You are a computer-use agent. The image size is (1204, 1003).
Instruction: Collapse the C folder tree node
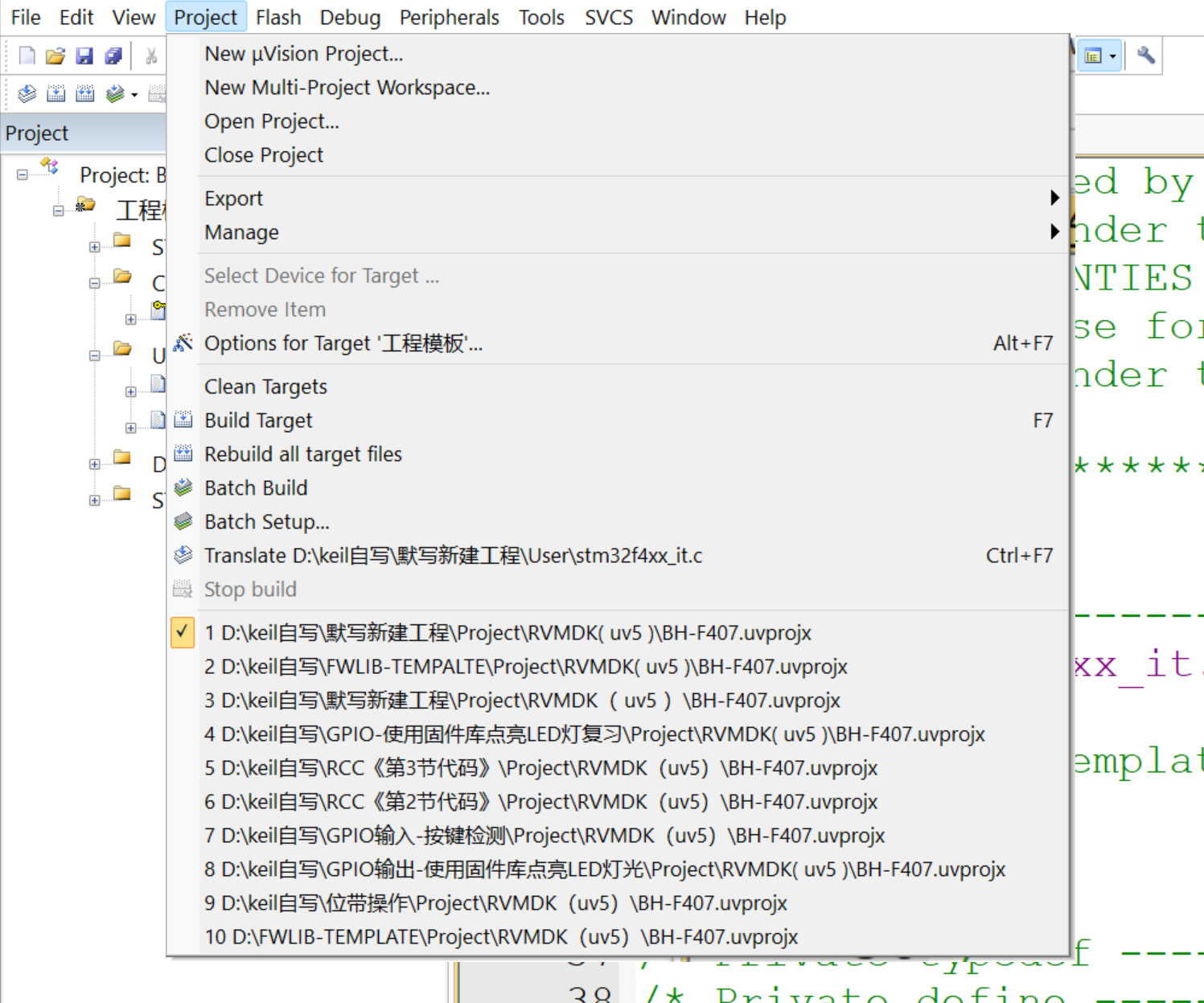tap(95, 283)
